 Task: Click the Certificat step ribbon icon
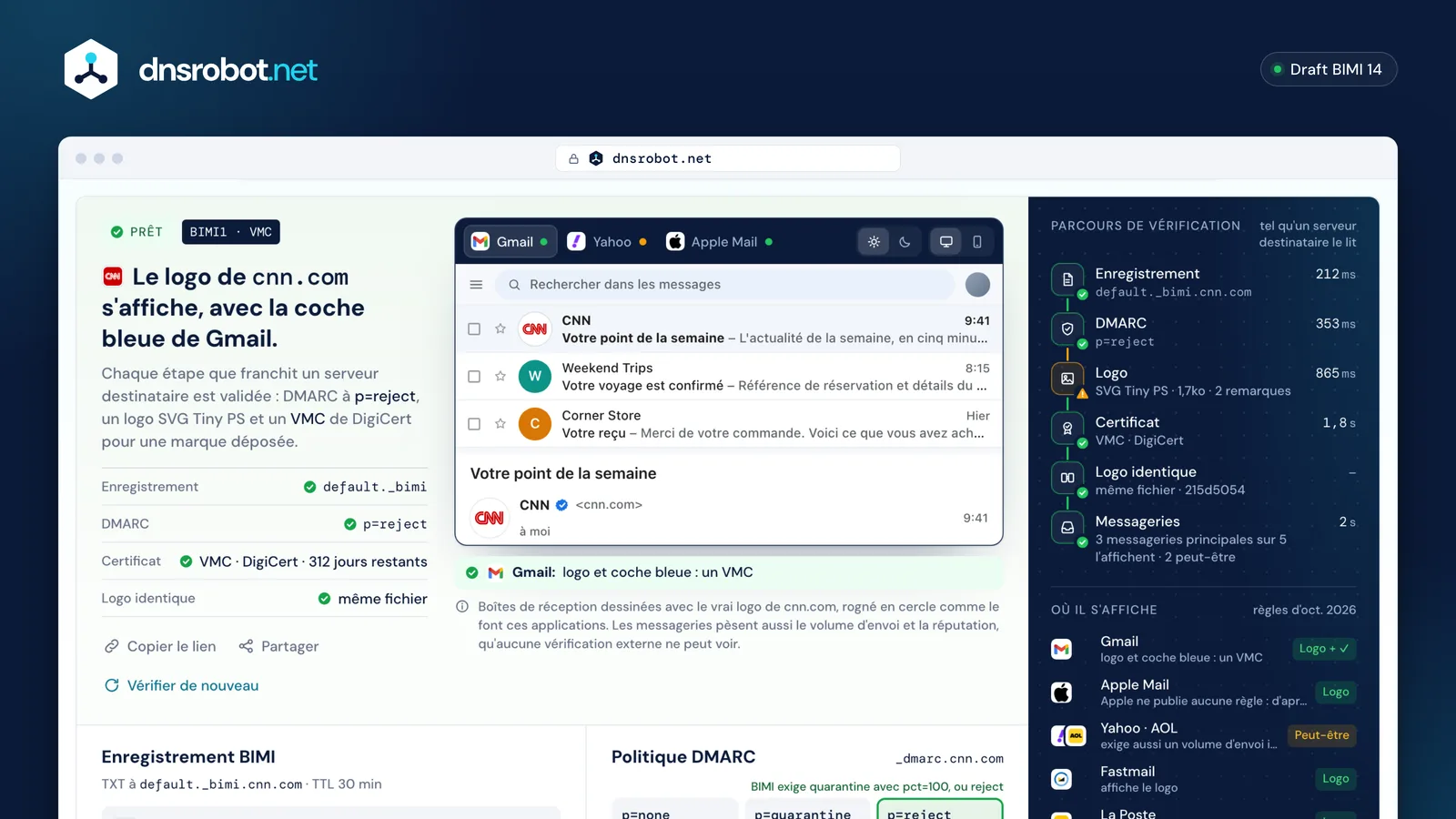coord(1067,428)
